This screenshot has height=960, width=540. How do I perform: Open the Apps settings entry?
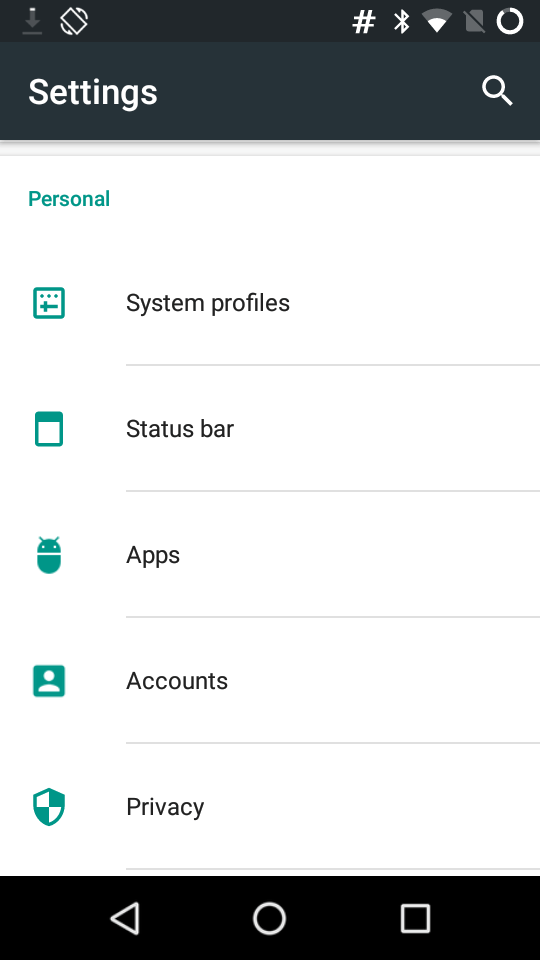coord(270,555)
